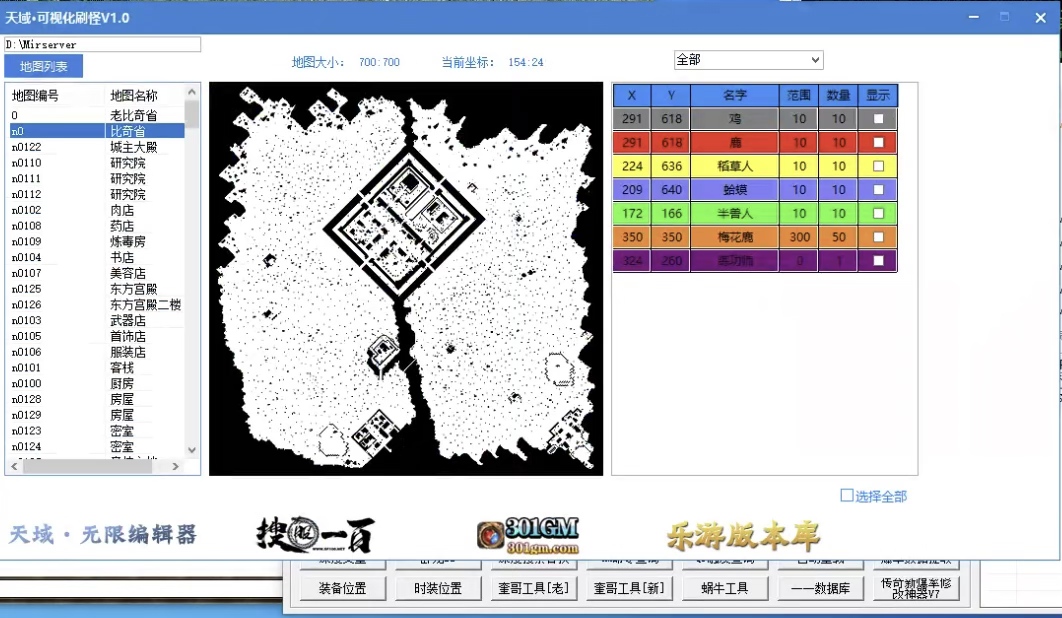Image resolution: width=1062 pixels, height=618 pixels.
Task: Open the 全部 filter dropdown
Action: pyautogui.click(x=748, y=60)
